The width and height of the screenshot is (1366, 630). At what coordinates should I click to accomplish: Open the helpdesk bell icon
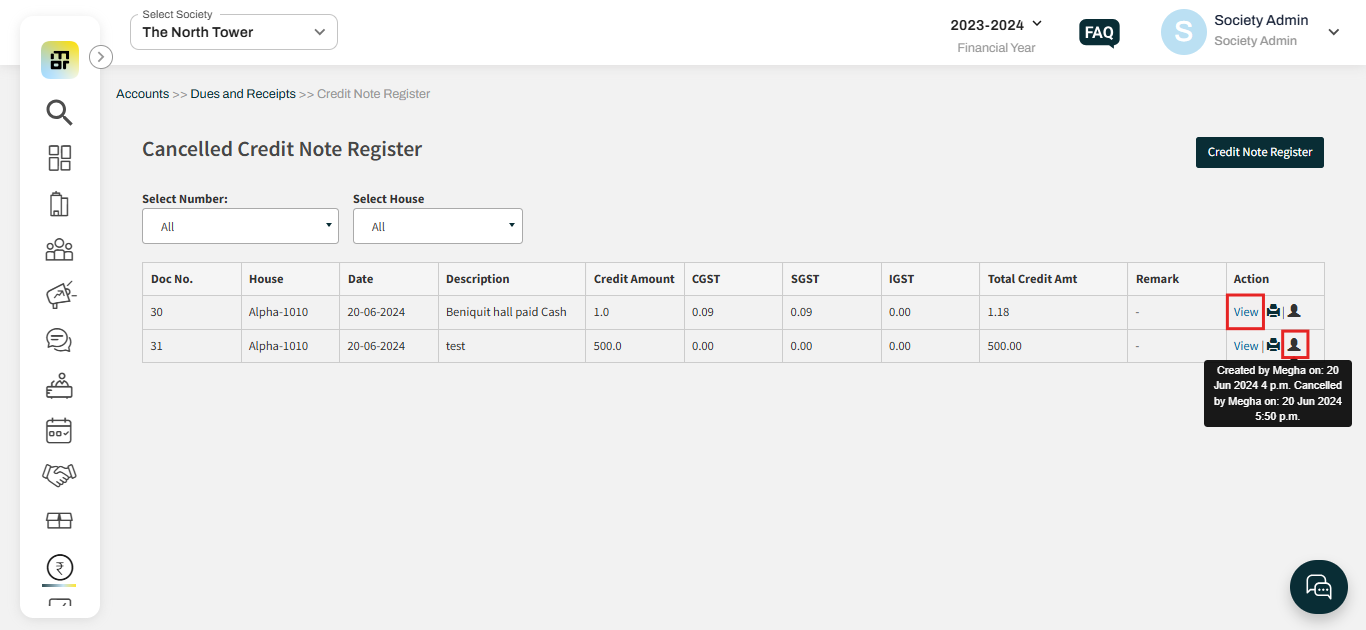point(60,386)
